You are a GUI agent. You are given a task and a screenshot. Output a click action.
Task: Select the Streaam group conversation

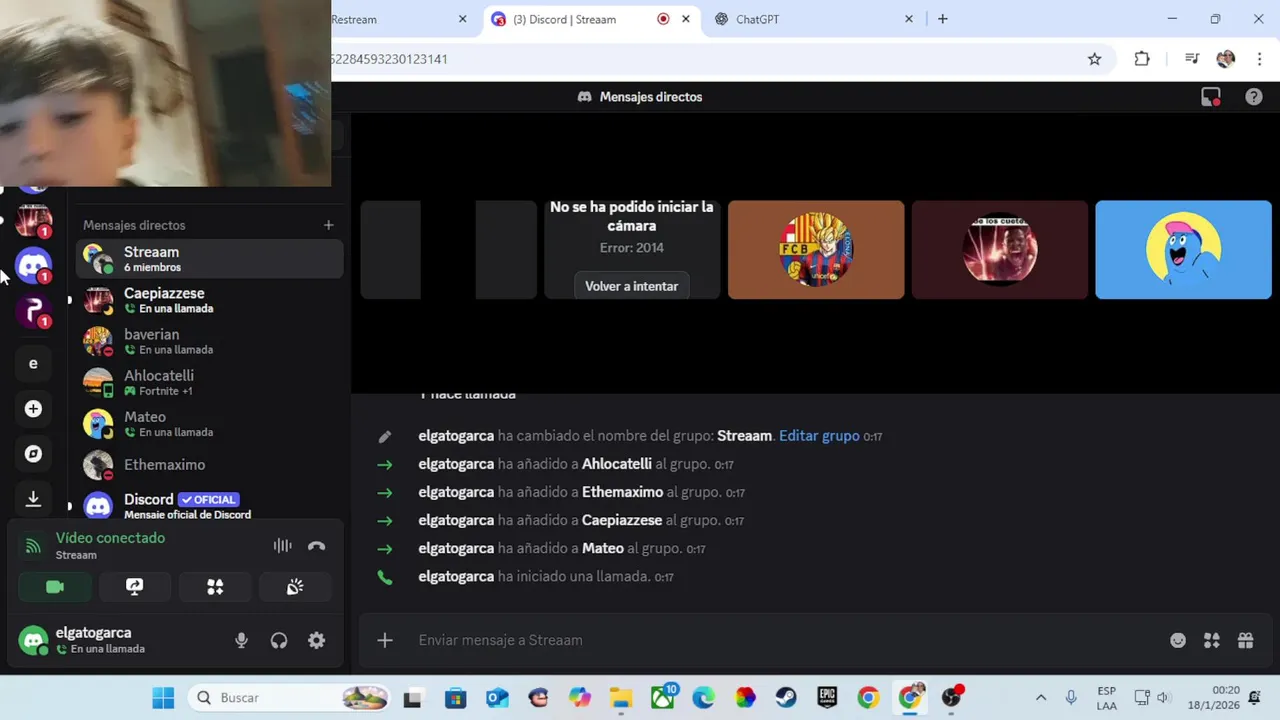(x=210, y=259)
